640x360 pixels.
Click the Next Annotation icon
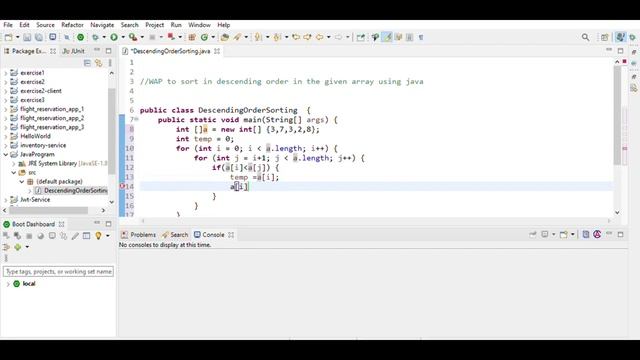click(258, 37)
